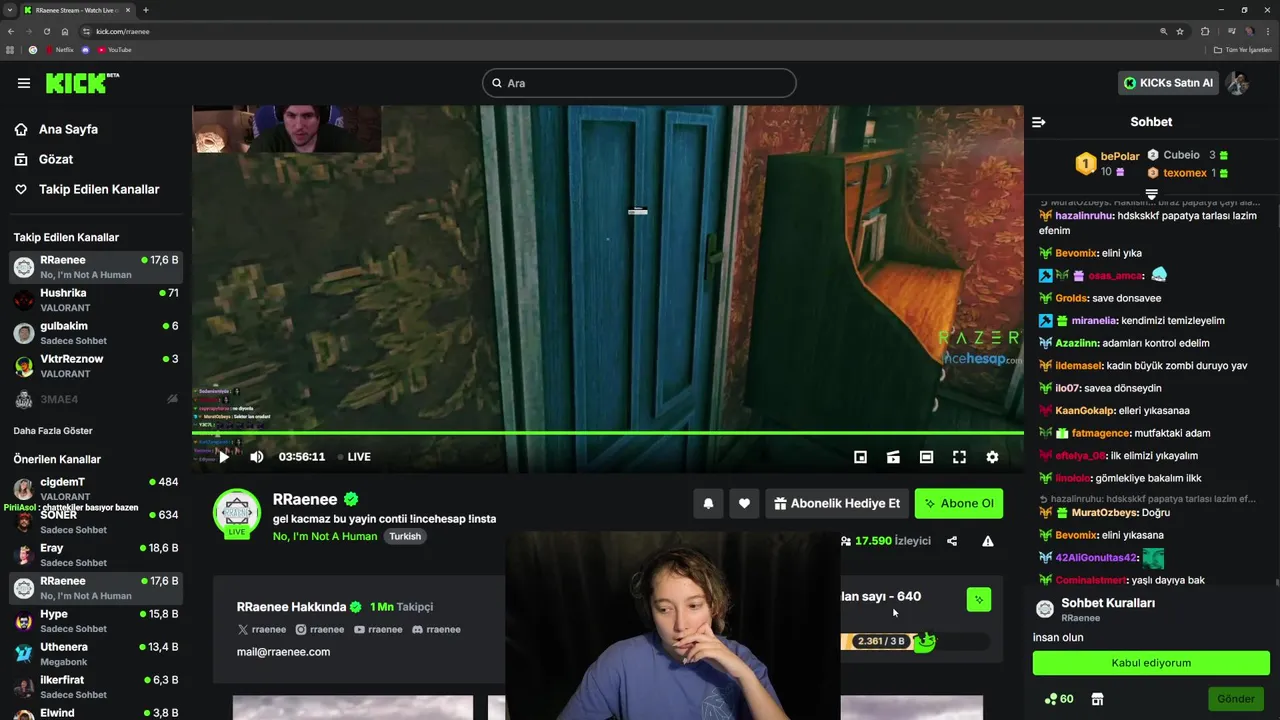Screen dimensions: 1280x720
Task: Open the tab search dropdown arrow
Action: tap(10, 10)
